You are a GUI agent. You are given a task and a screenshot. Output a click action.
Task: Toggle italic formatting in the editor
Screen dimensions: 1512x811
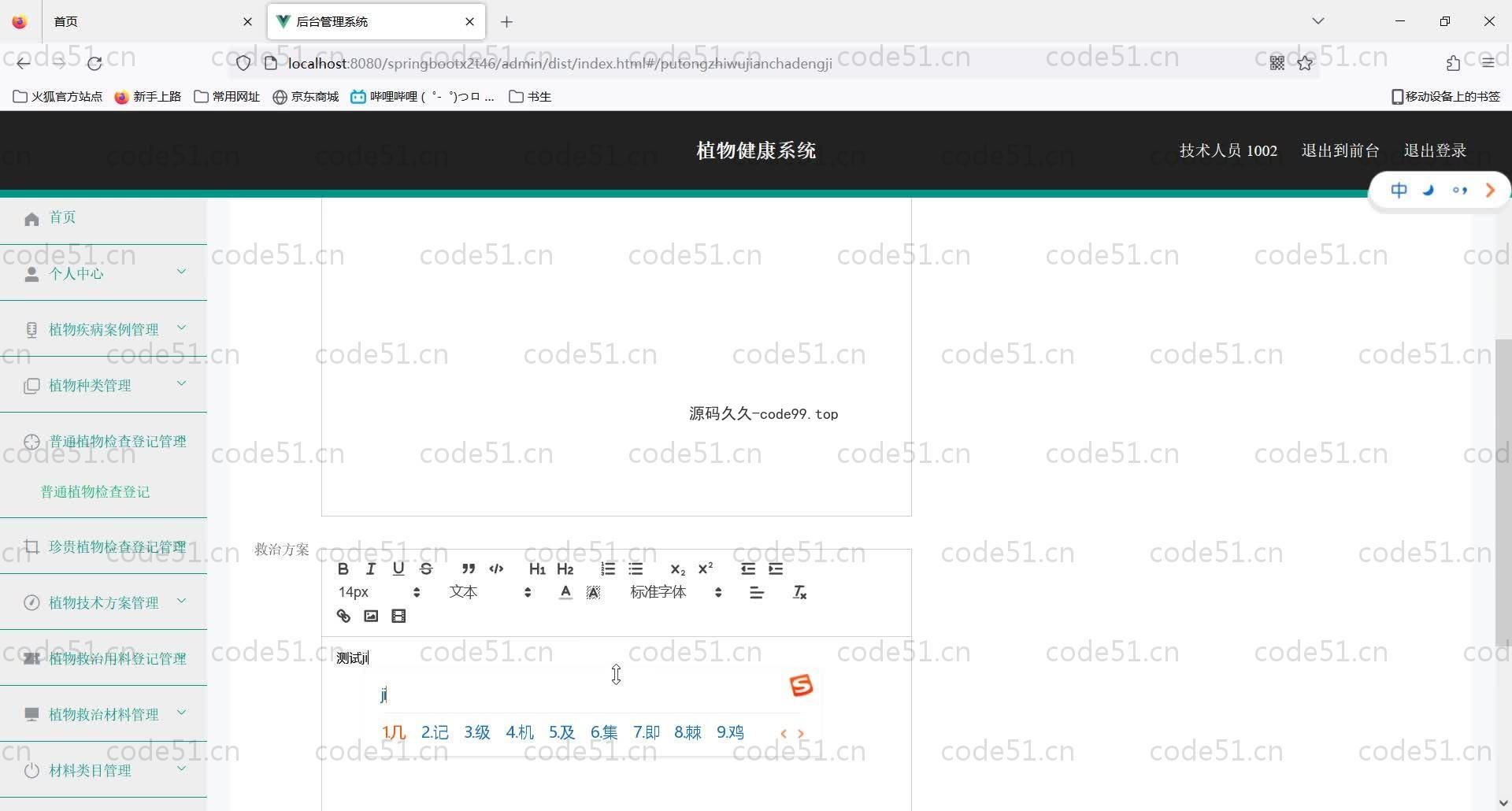370,568
